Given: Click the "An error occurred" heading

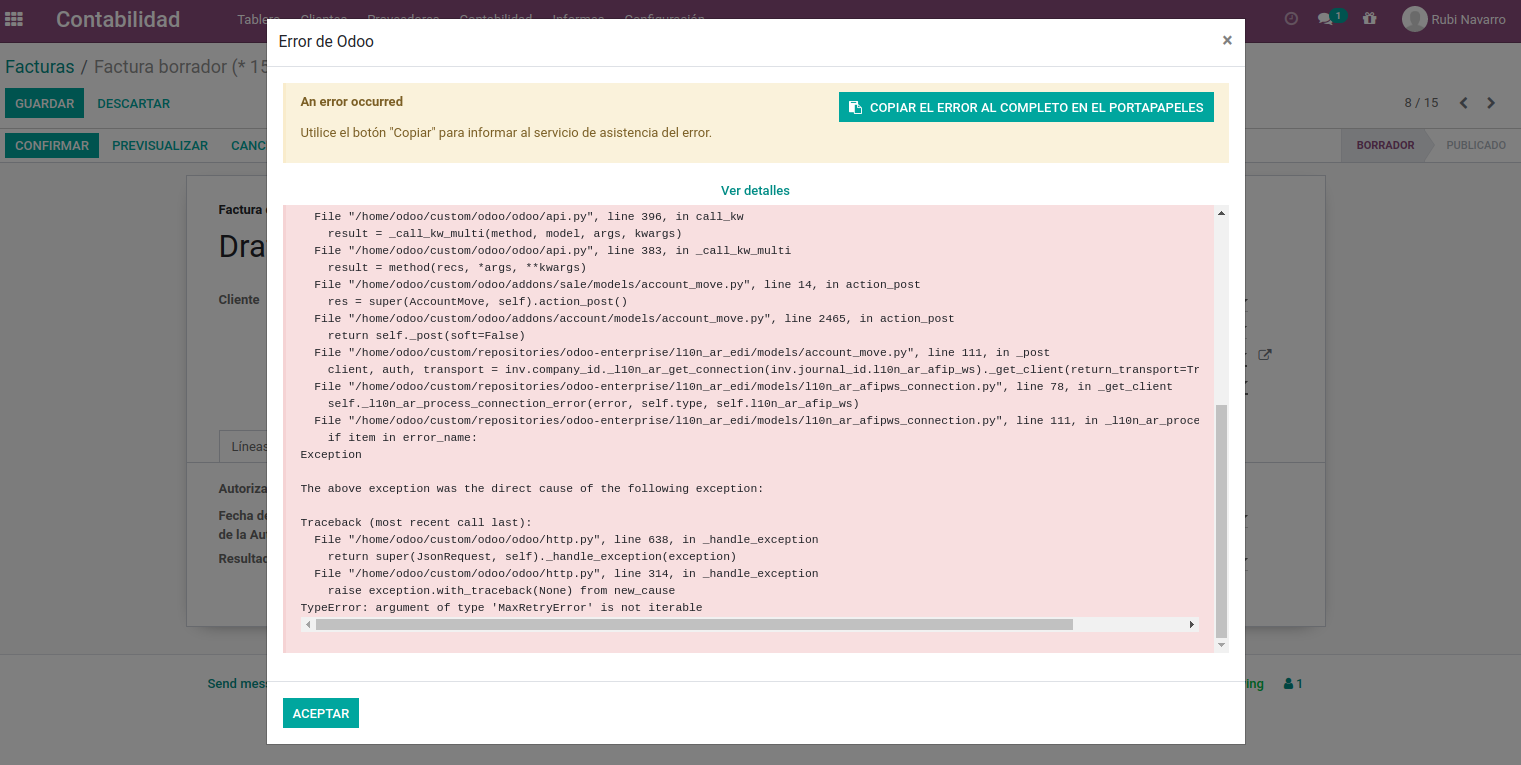Looking at the screenshot, I should click(352, 102).
